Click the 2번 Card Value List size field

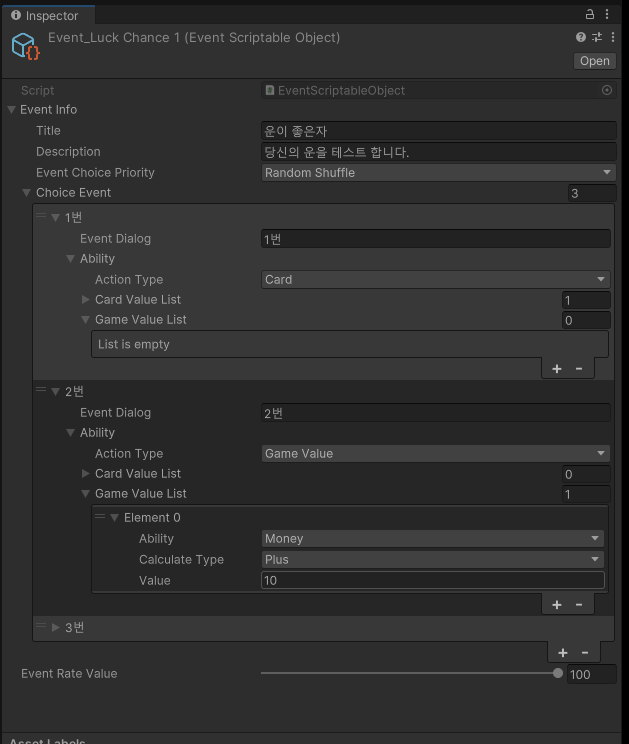click(586, 474)
